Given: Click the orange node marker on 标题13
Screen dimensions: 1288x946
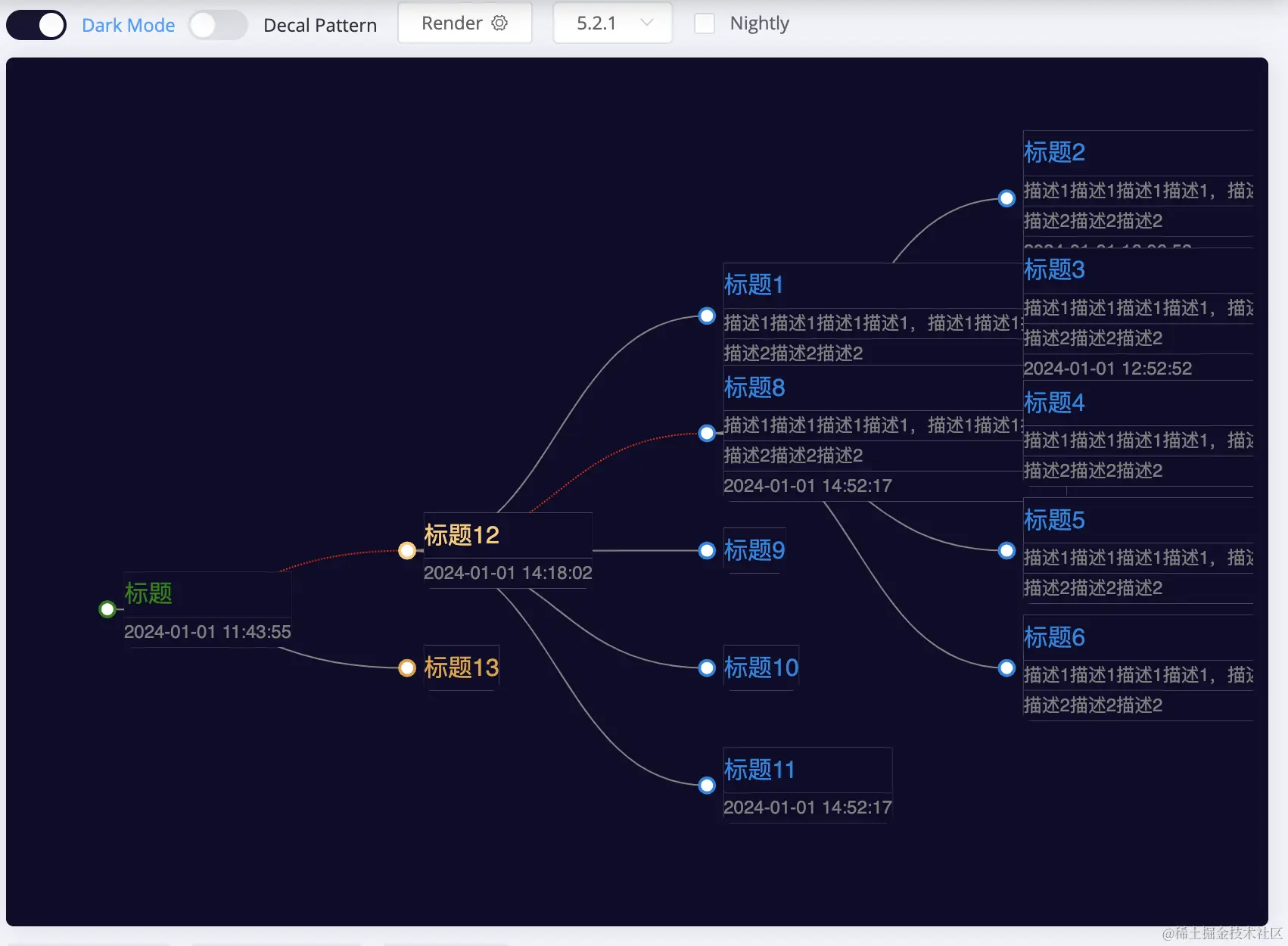Looking at the screenshot, I should tap(407, 667).
